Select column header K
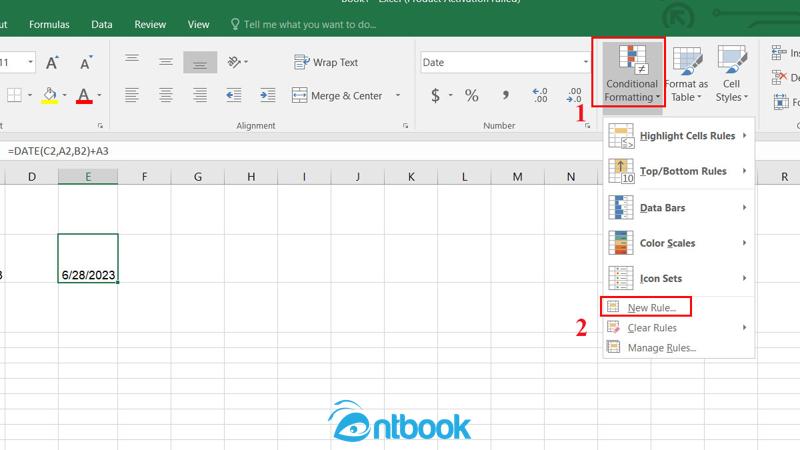 (x=411, y=177)
